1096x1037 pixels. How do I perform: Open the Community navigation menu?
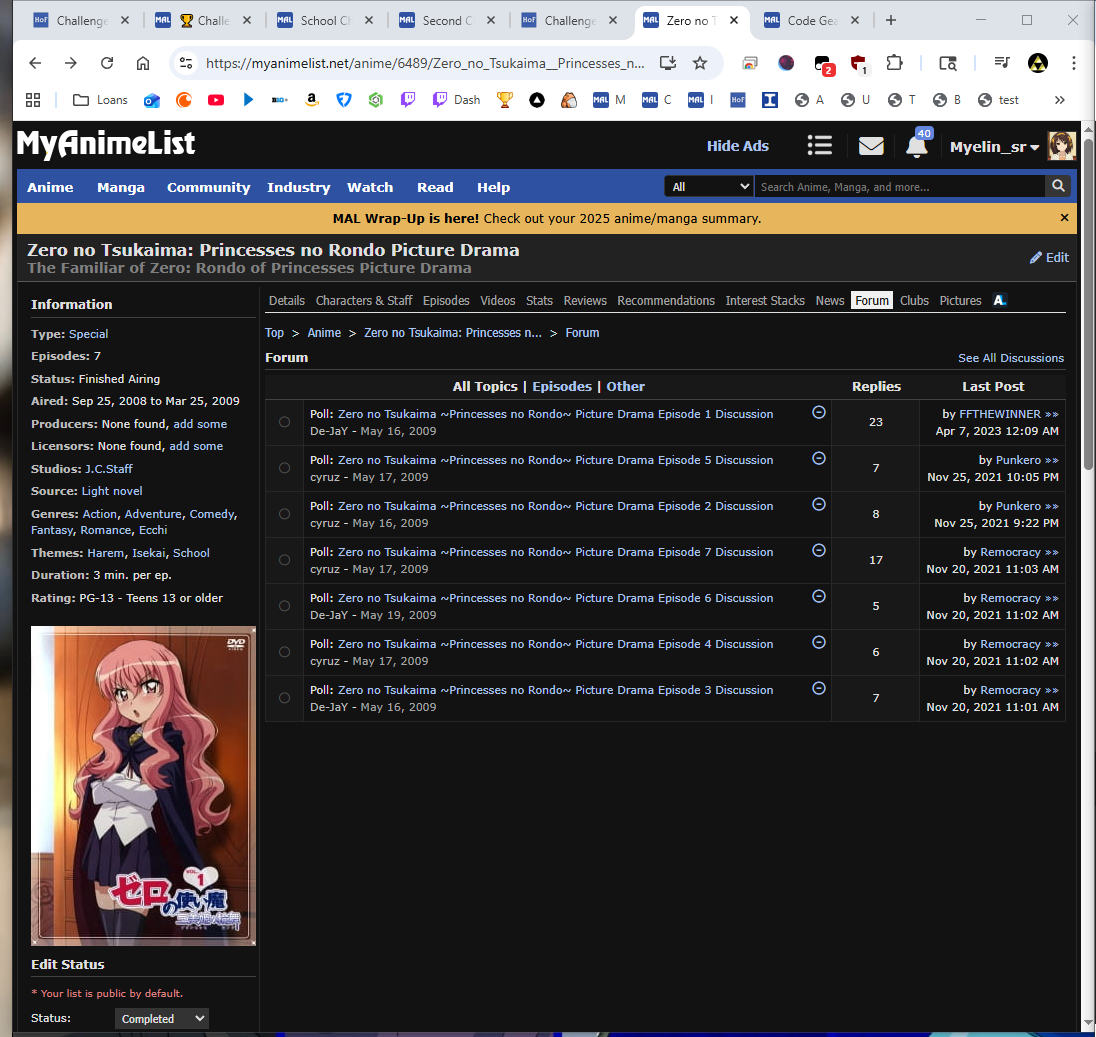click(208, 187)
